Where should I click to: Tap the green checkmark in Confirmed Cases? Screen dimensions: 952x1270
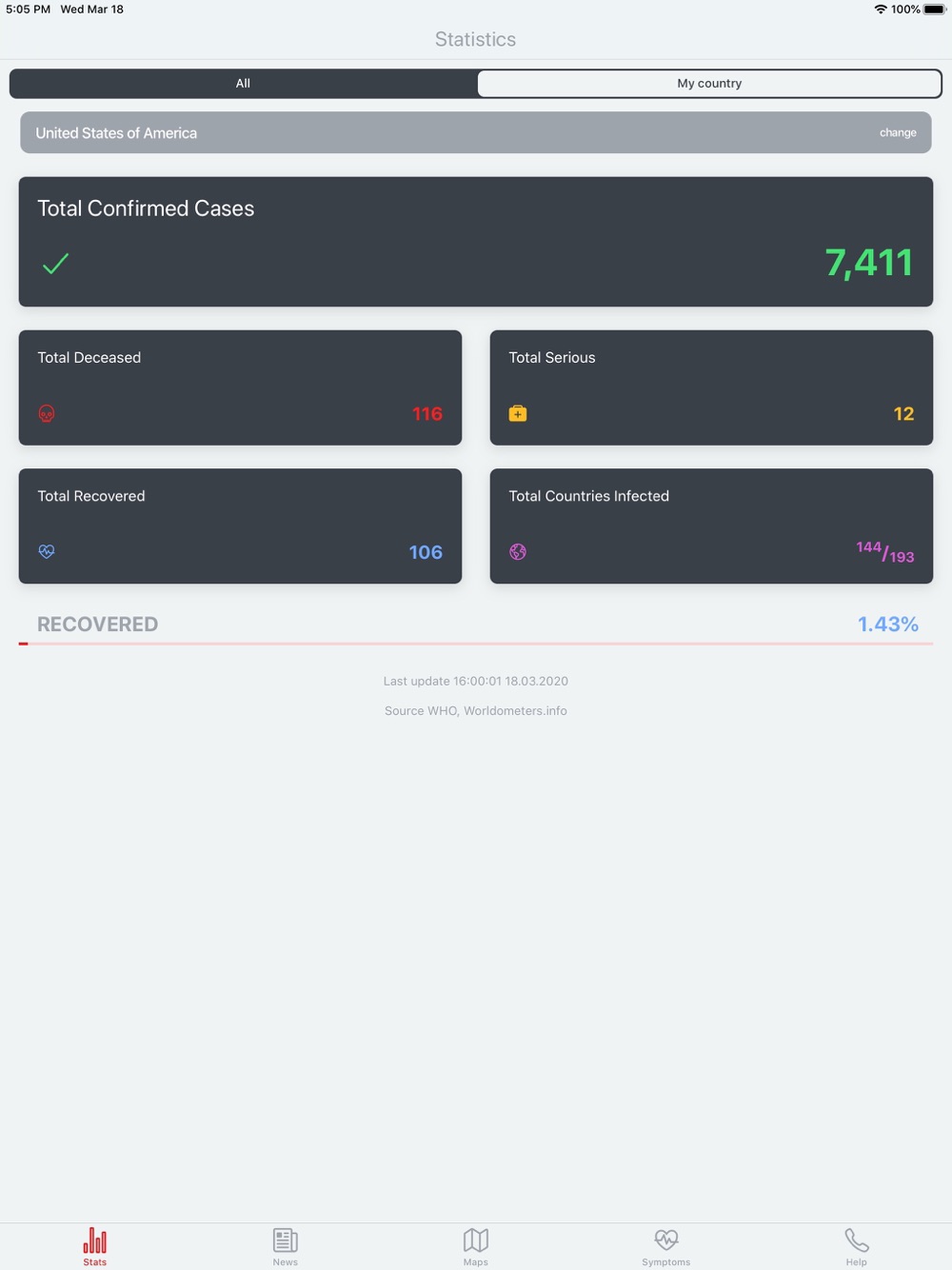pos(55,264)
